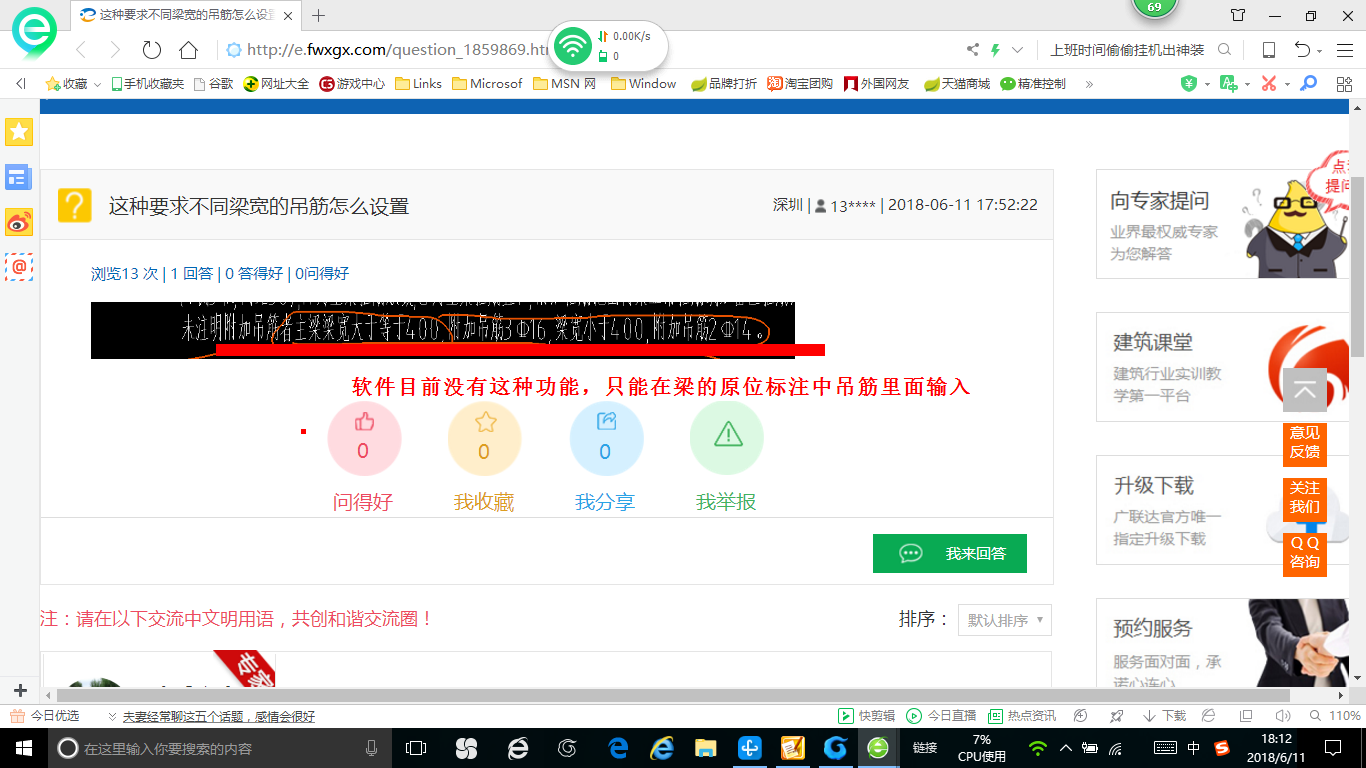Click the browser forward arrow
The image size is (1366, 768).
pyautogui.click(x=115, y=50)
